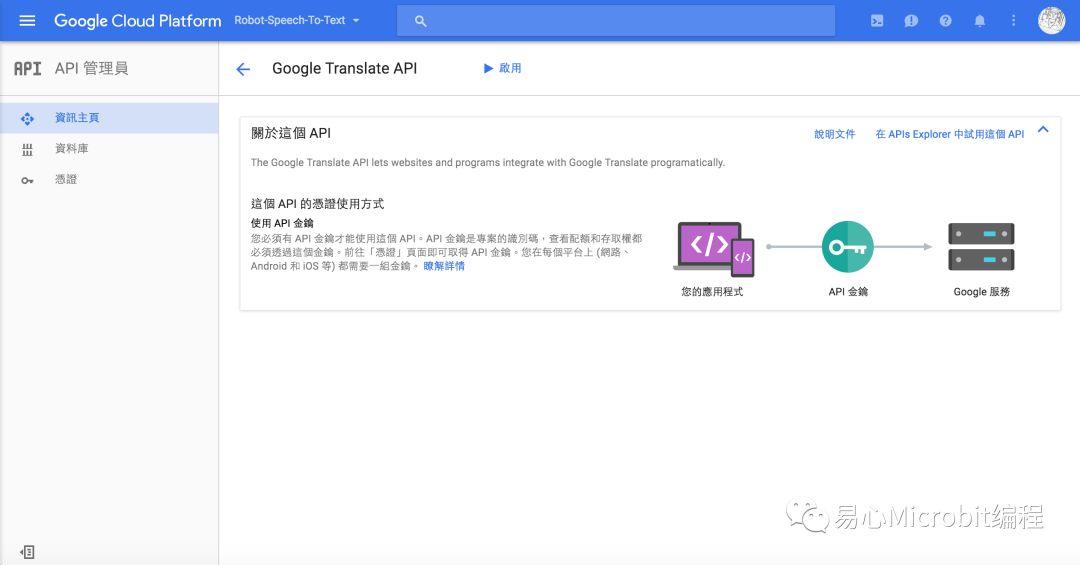Viewport: 1080px width, 565px height.
Task: Click the 使用 API 金鑰 subheading
Action: coord(282,223)
